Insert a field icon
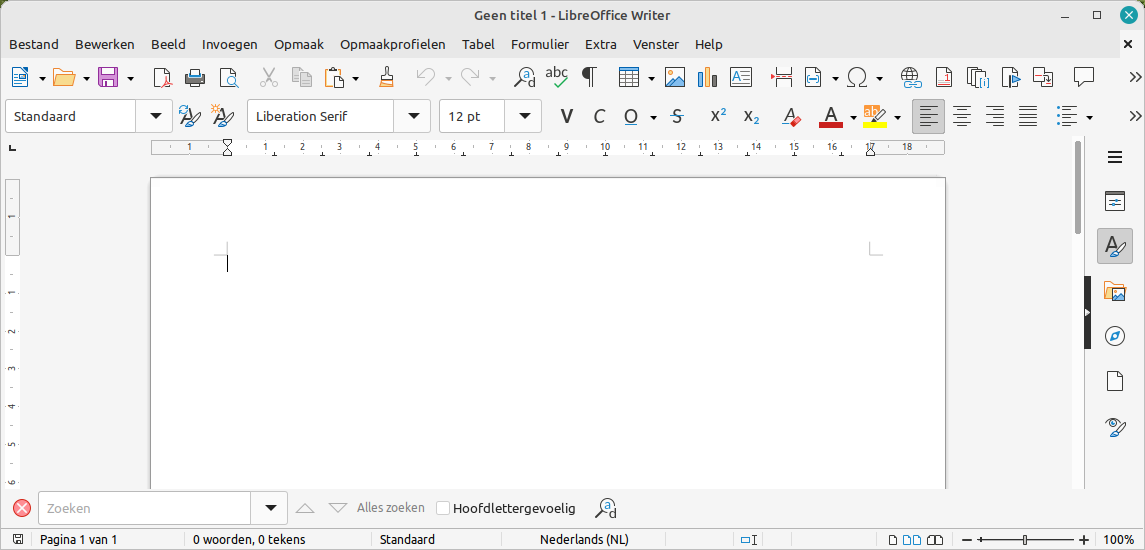This screenshot has width=1145, height=550. tap(813, 77)
